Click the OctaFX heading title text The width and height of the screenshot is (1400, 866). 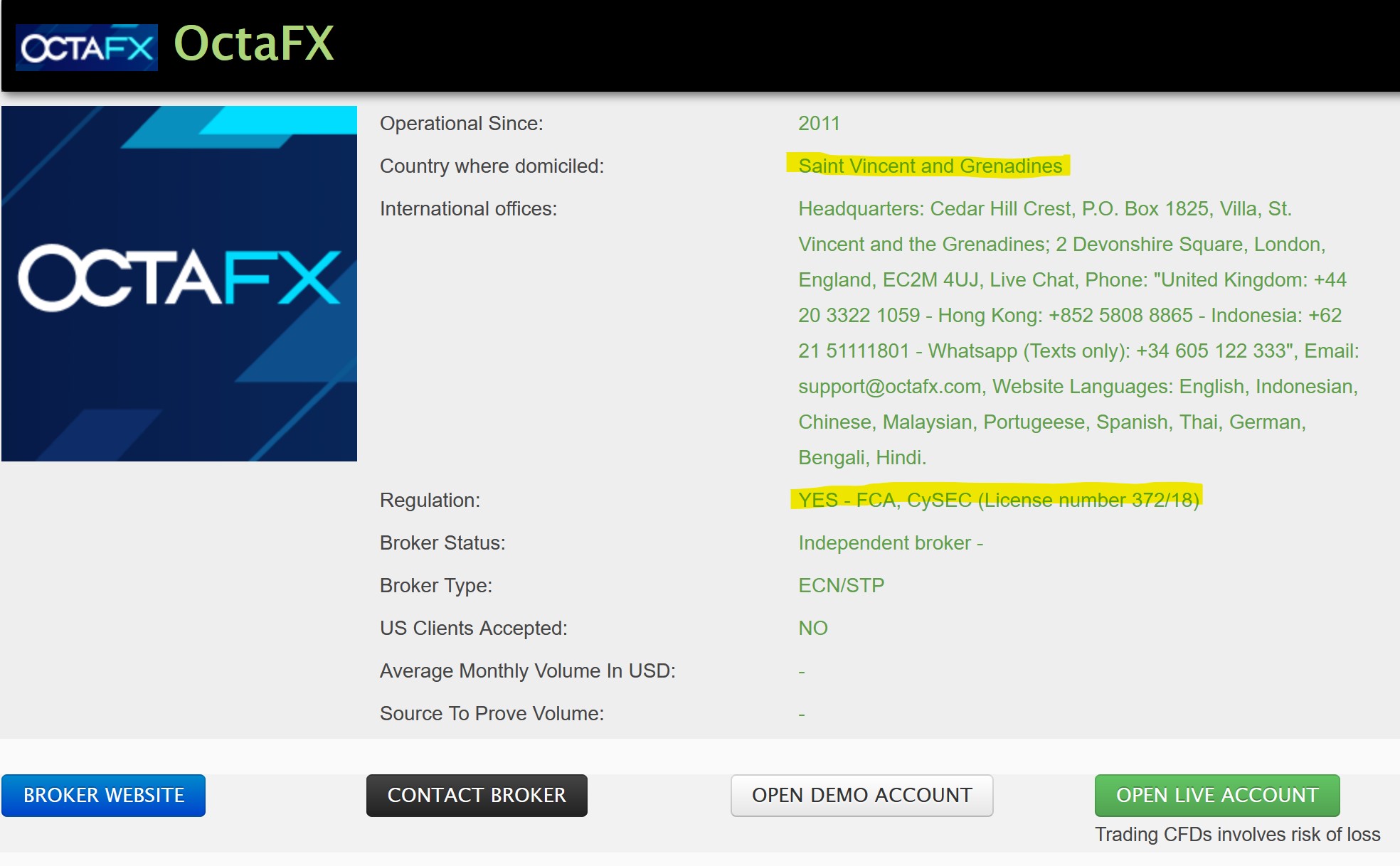click(254, 44)
